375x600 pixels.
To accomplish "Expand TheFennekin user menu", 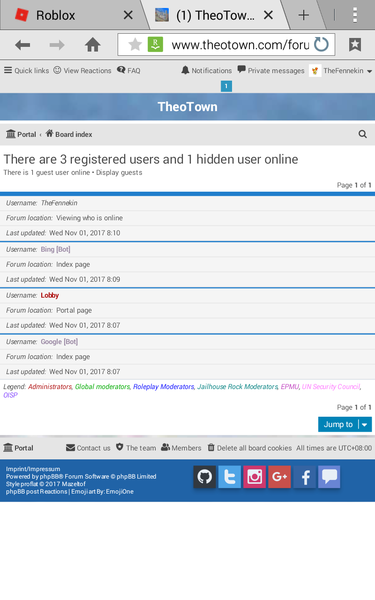I will 341,70.
